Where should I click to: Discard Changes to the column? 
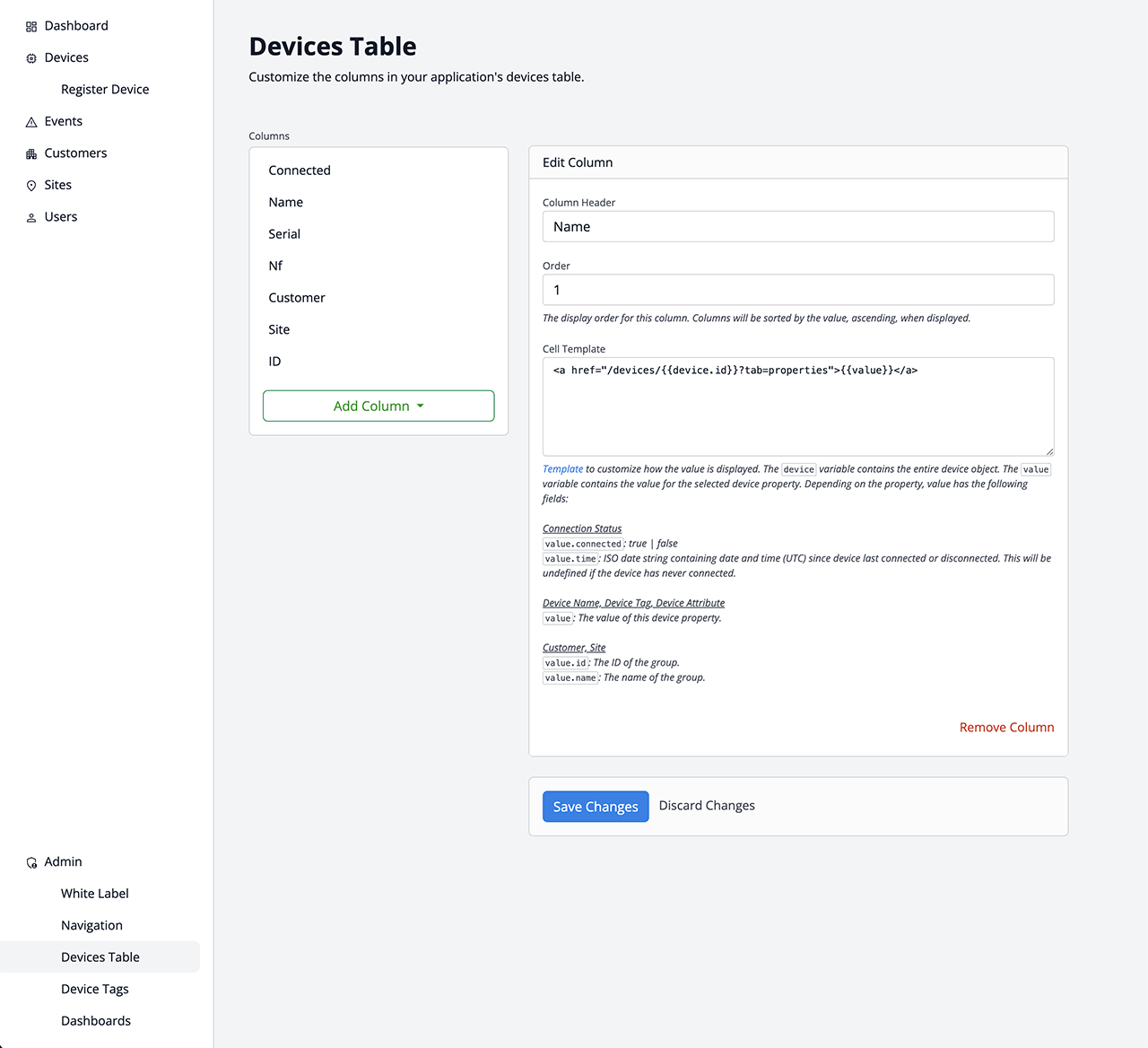click(x=707, y=806)
